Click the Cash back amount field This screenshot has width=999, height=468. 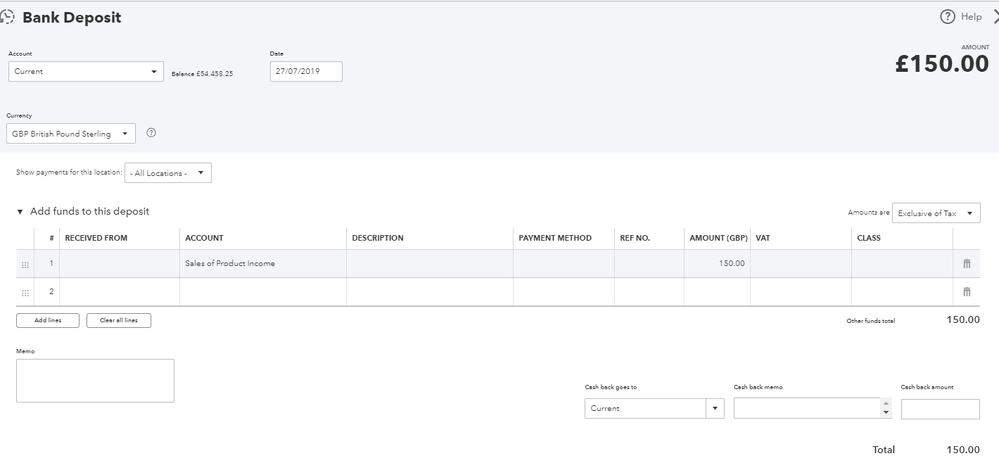939,408
